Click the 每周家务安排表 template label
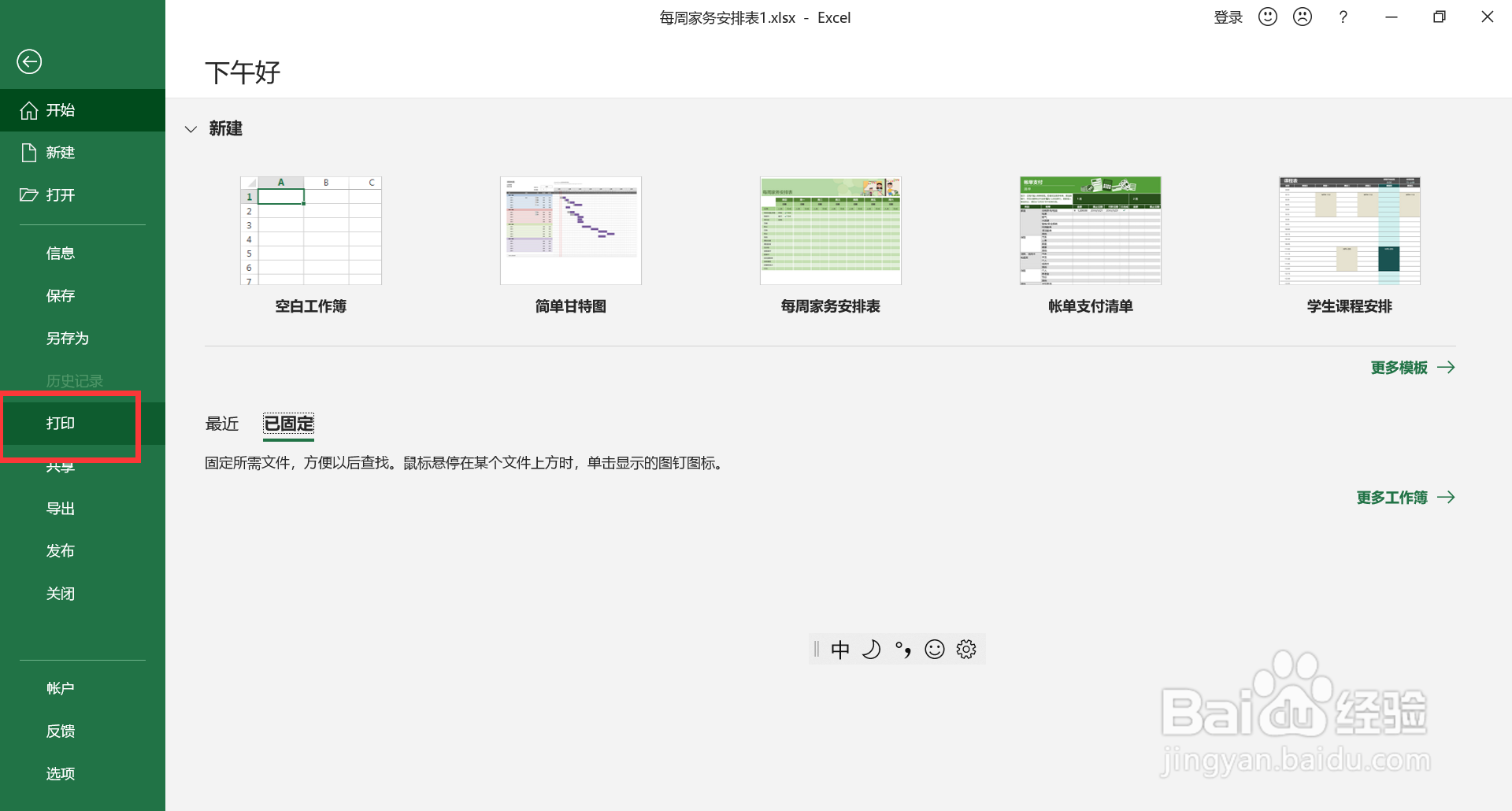1512x811 pixels. 831,306
